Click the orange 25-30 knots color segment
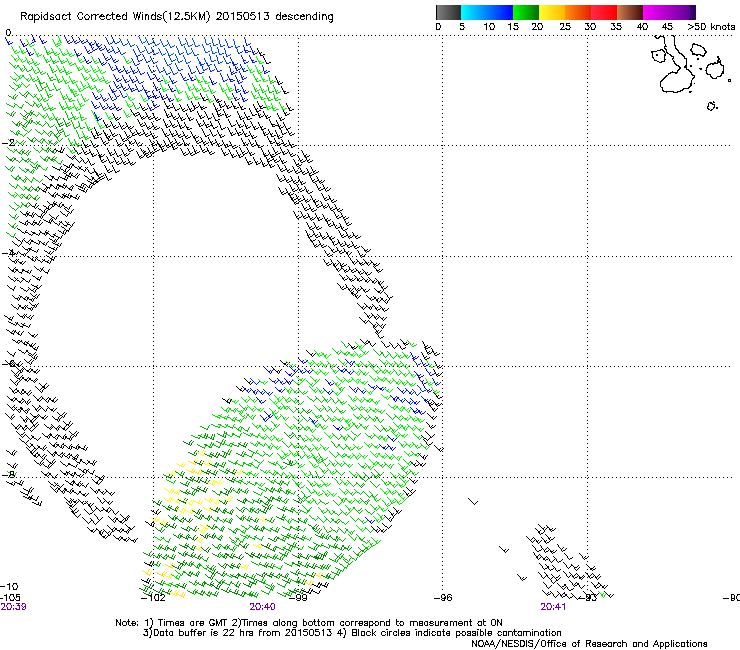 (578, 12)
